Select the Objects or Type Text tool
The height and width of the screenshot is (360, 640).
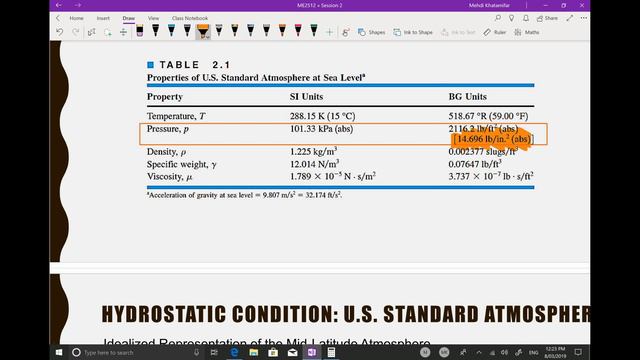tap(91, 32)
